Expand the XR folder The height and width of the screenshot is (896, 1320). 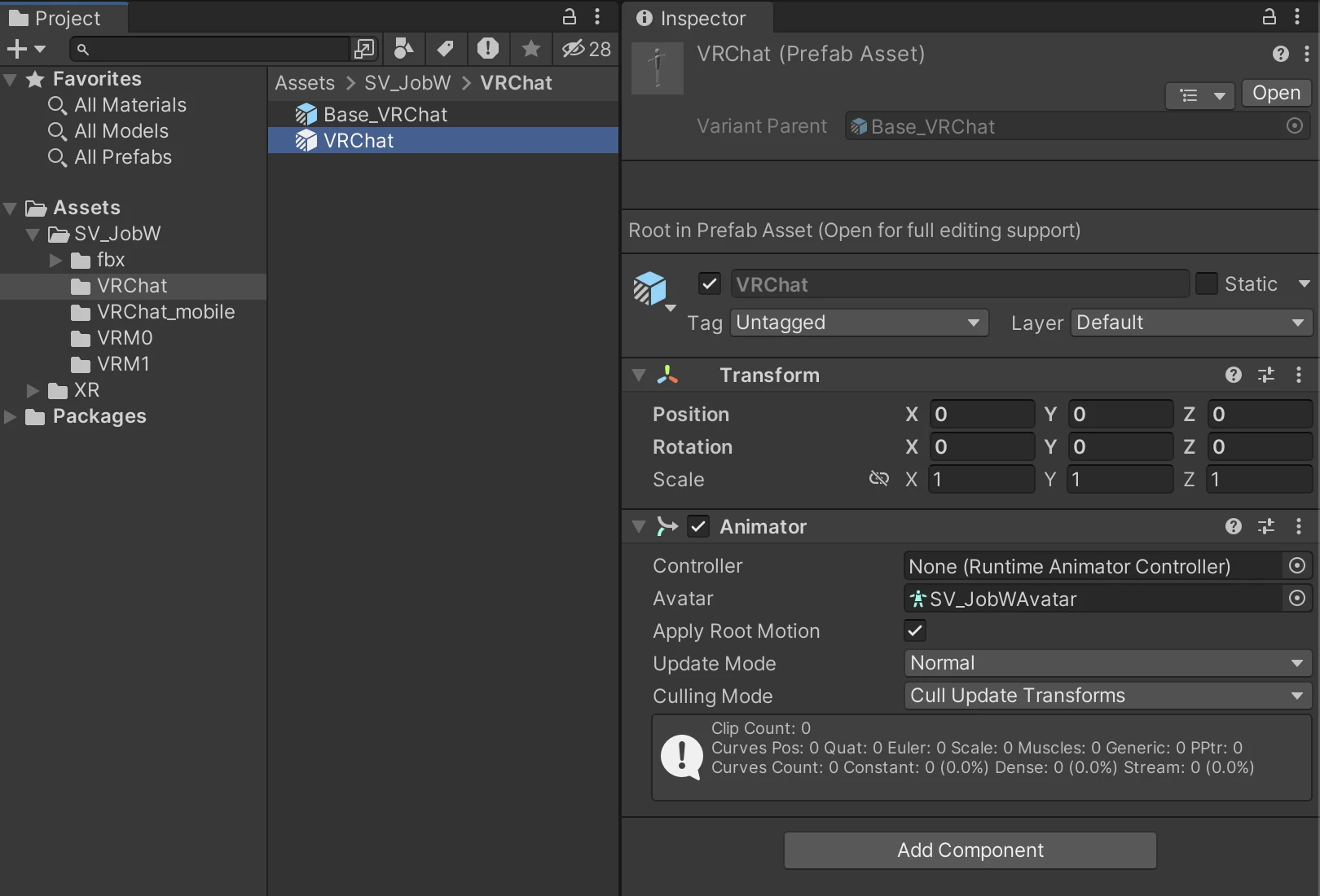pyautogui.click(x=33, y=390)
